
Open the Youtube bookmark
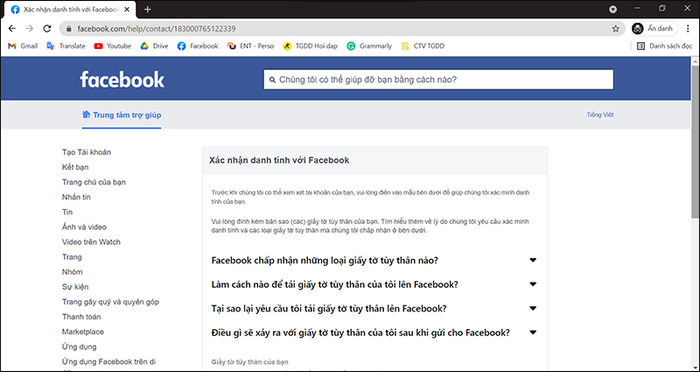[x=112, y=46]
